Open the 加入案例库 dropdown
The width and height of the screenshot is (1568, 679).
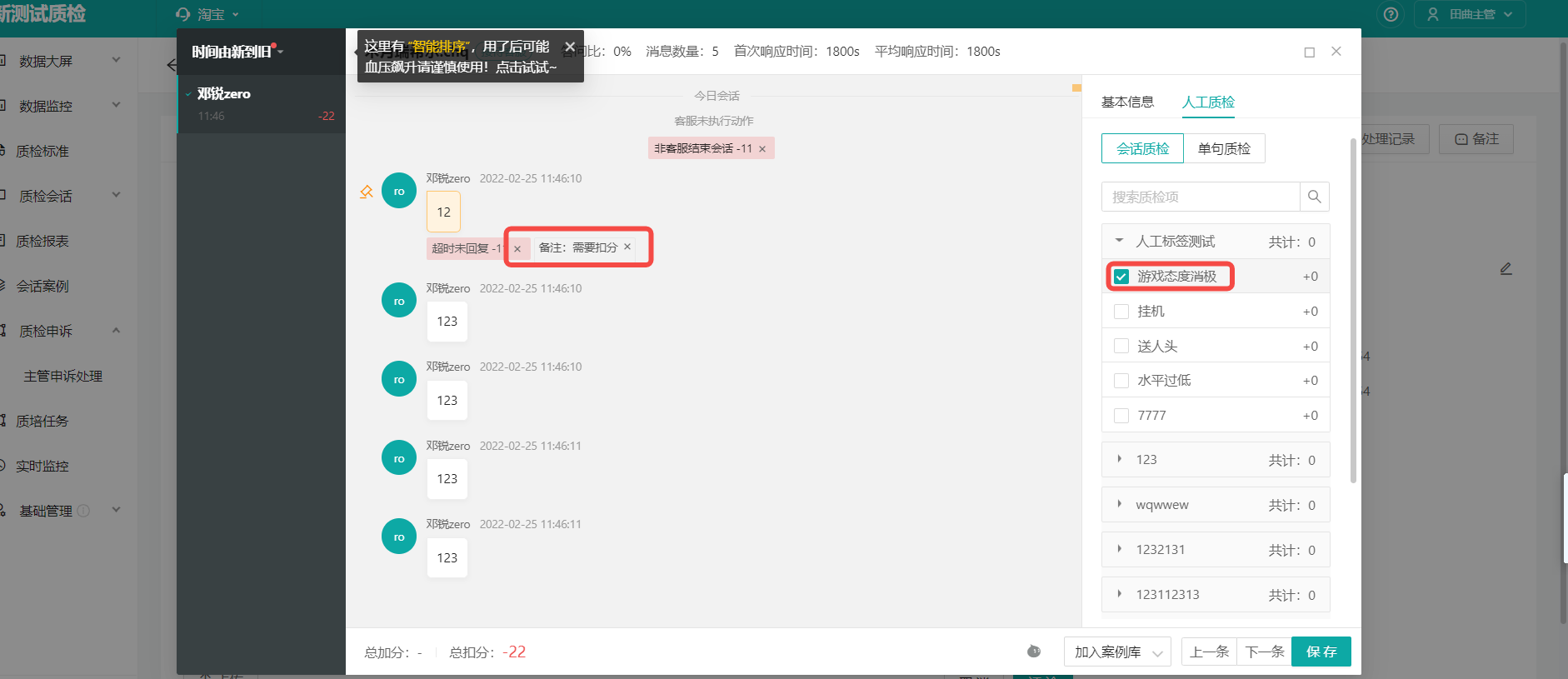pyautogui.click(x=1117, y=652)
